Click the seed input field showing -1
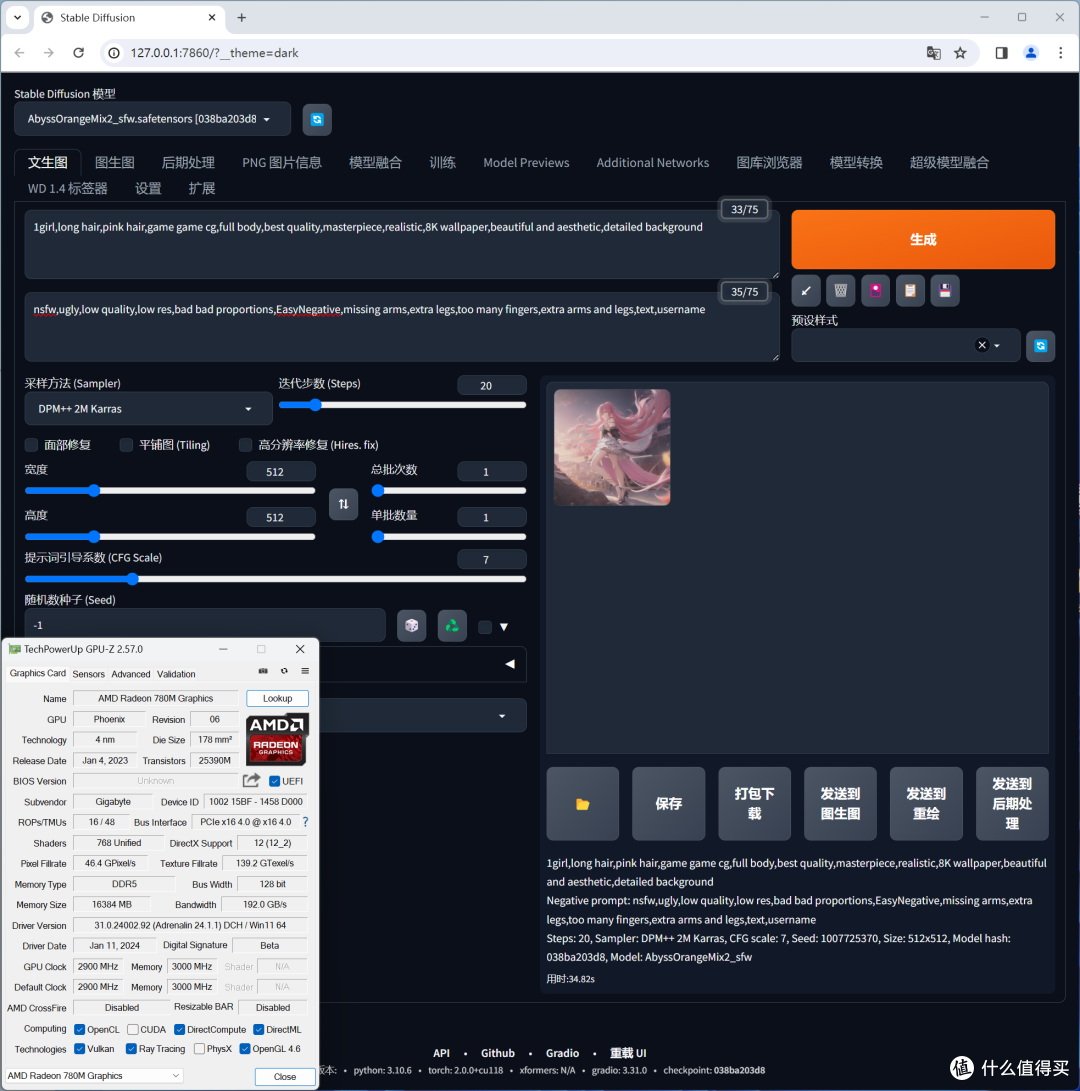This screenshot has width=1080, height=1091. coord(205,626)
